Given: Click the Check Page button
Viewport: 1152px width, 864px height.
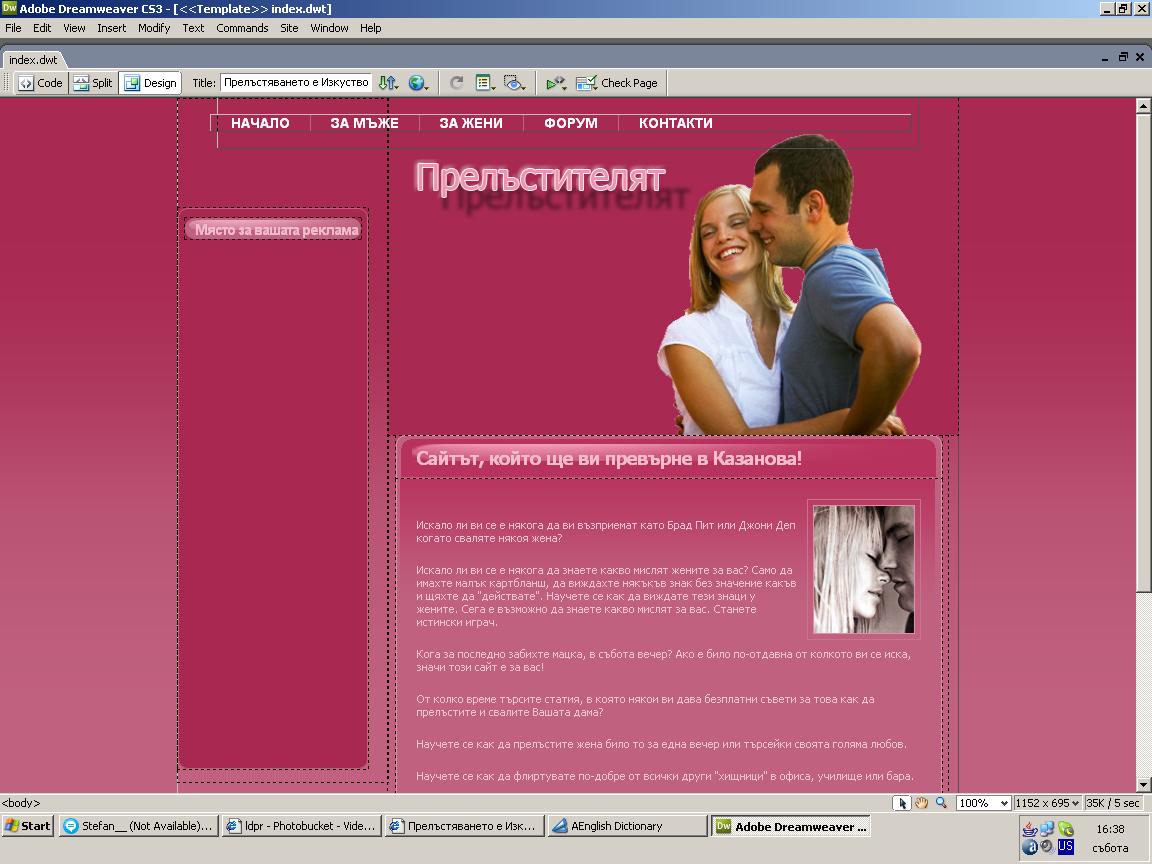Looking at the screenshot, I should click(617, 83).
